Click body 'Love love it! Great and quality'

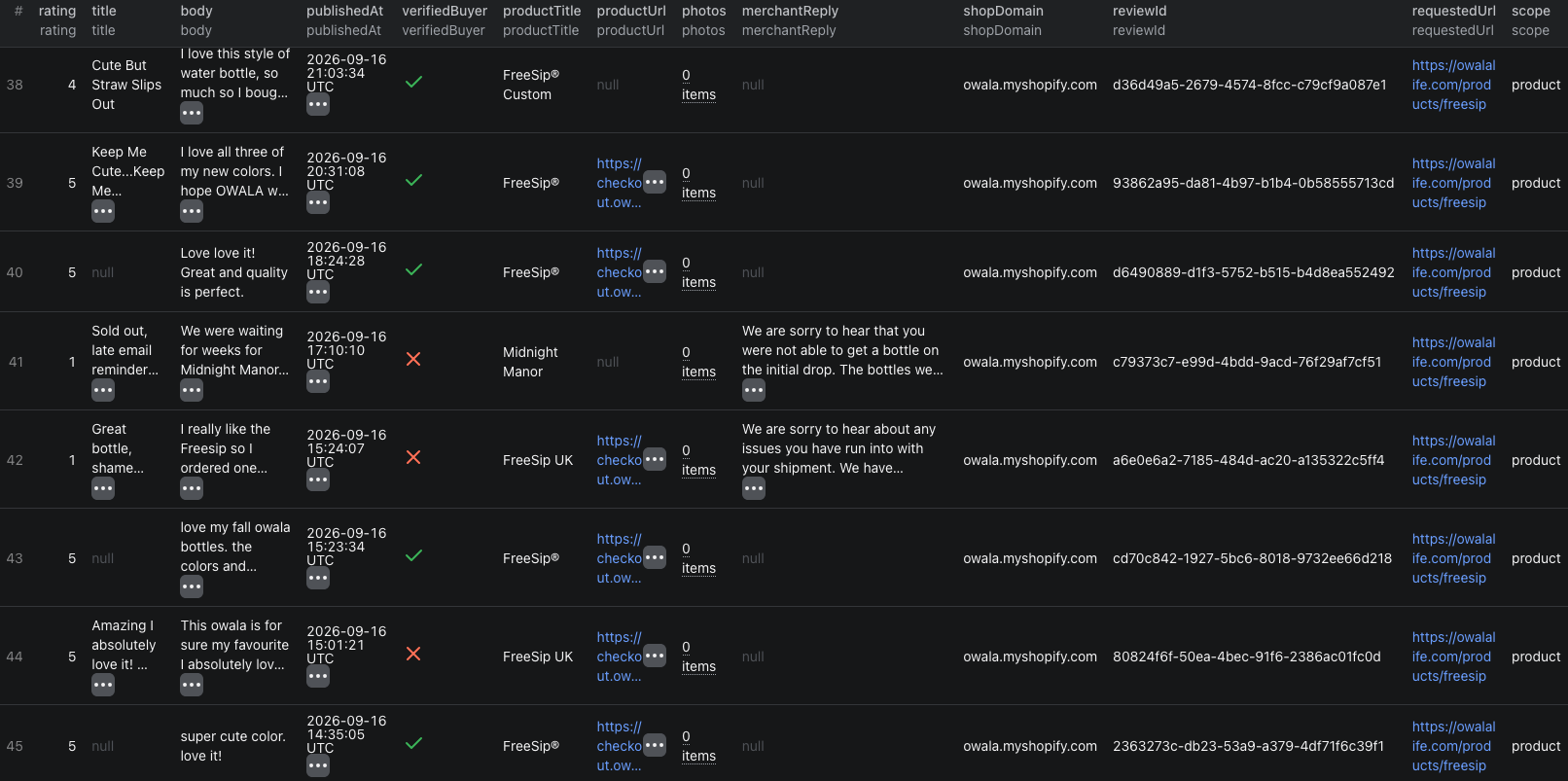coord(234,272)
